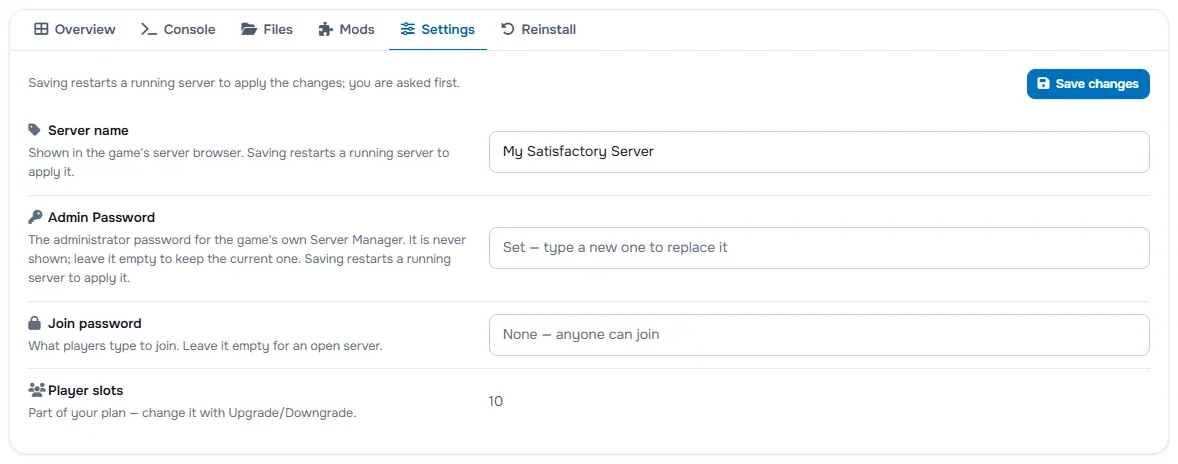The image size is (1178, 464).
Task: Click the tag icon beside Server name
Action: point(35,130)
